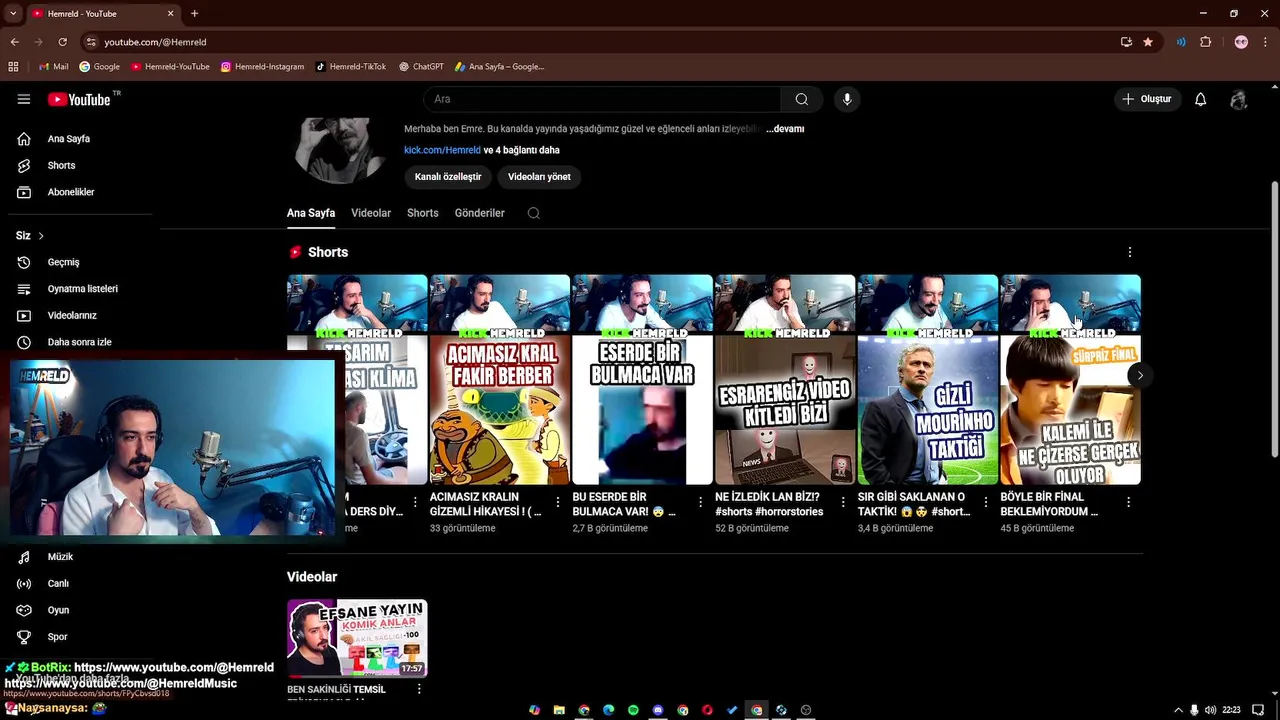Open Chrome tab search dropdown arrow
Viewport: 1280px width, 720px height.
click(x=13, y=14)
